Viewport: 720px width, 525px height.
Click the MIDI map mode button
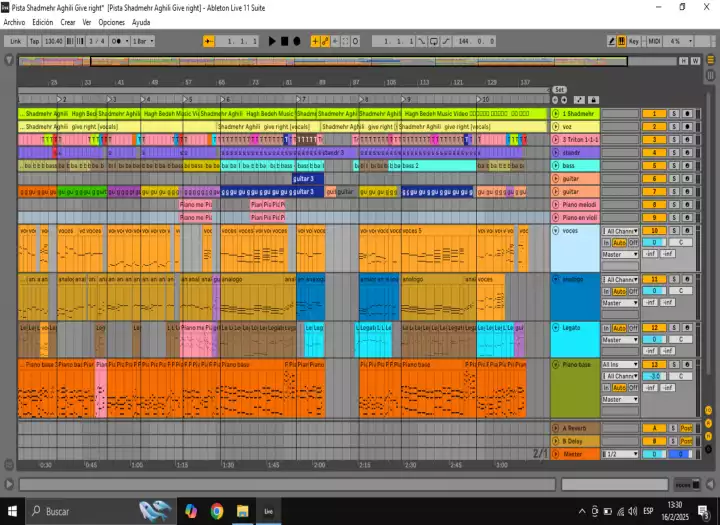tap(654, 41)
